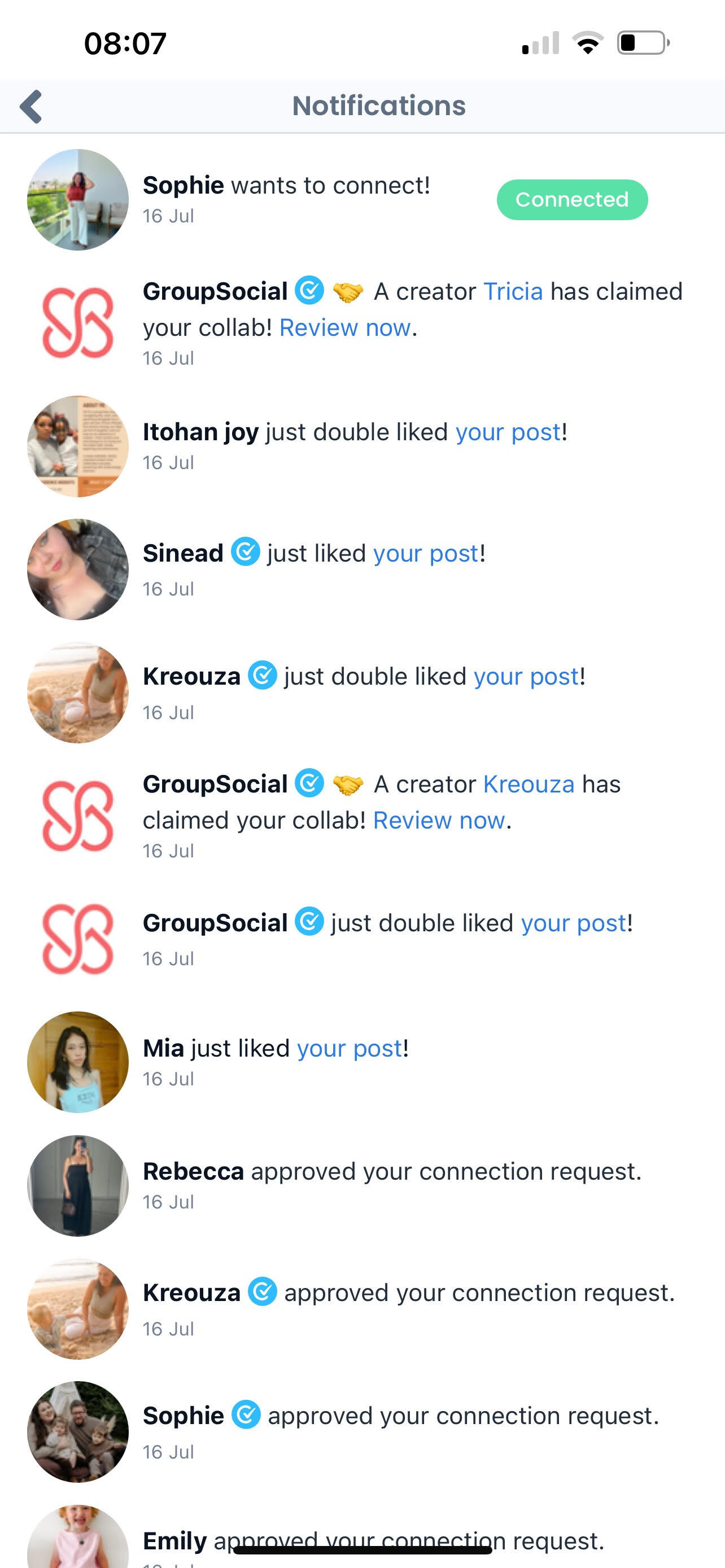Open 'your post' link in Kreouza's double like
The width and height of the screenshot is (725, 1568).
pos(526,676)
